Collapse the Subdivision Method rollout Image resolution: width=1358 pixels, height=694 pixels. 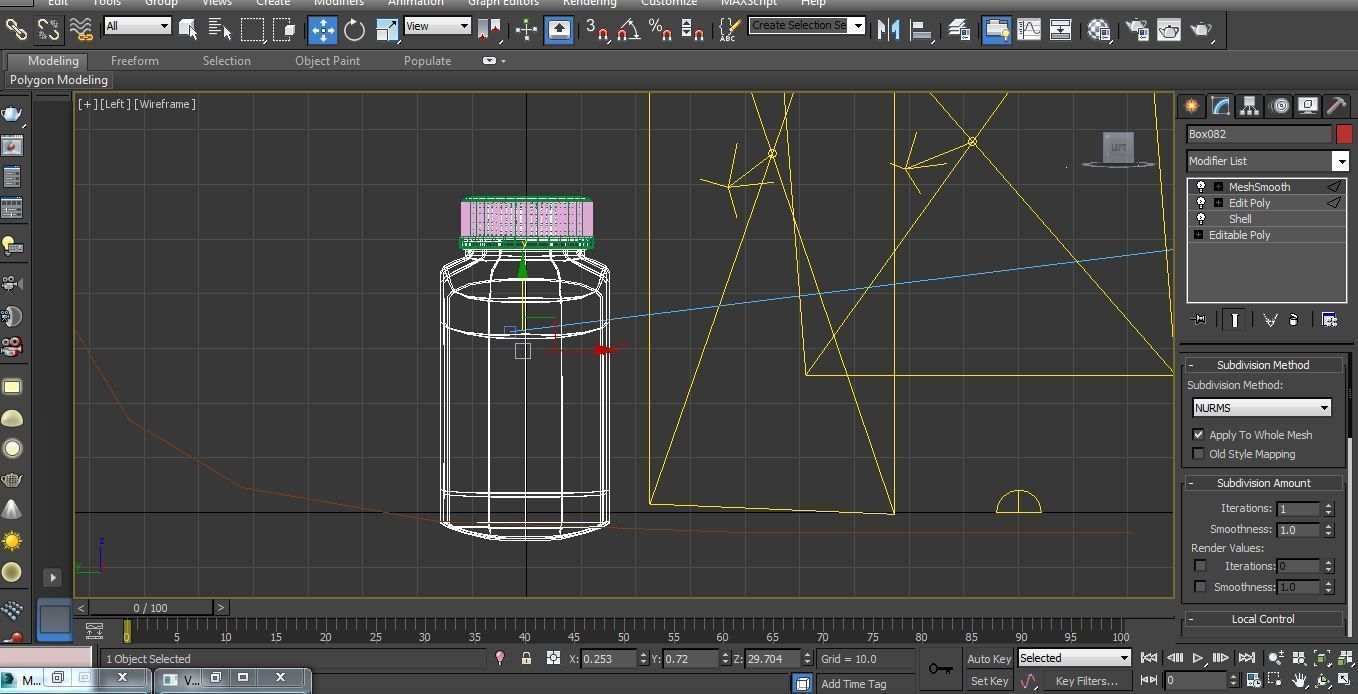1263,365
